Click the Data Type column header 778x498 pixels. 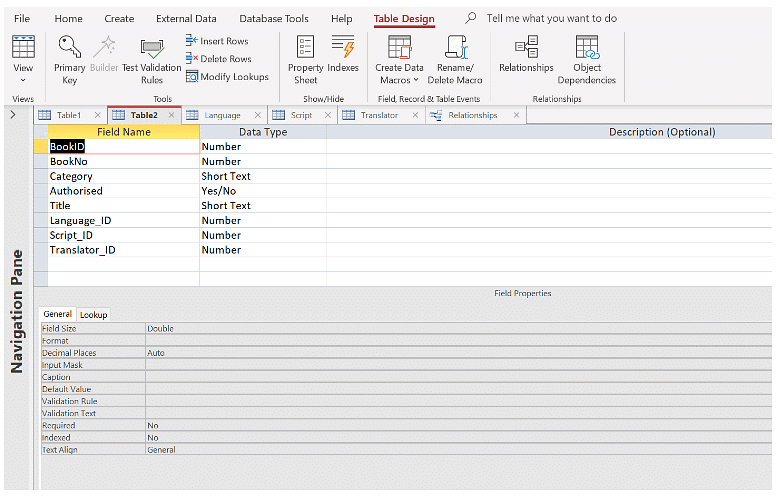click(263, 132)
